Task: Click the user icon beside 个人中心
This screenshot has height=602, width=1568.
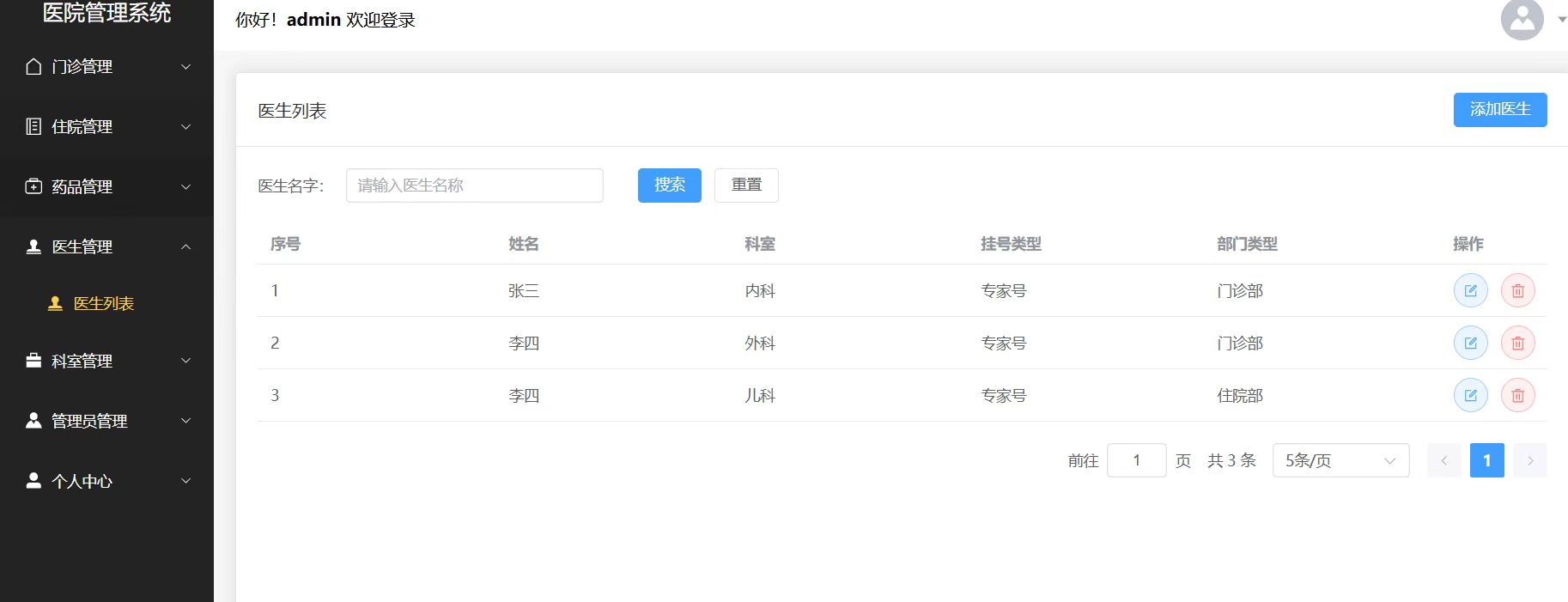Action: coord(33,481)
